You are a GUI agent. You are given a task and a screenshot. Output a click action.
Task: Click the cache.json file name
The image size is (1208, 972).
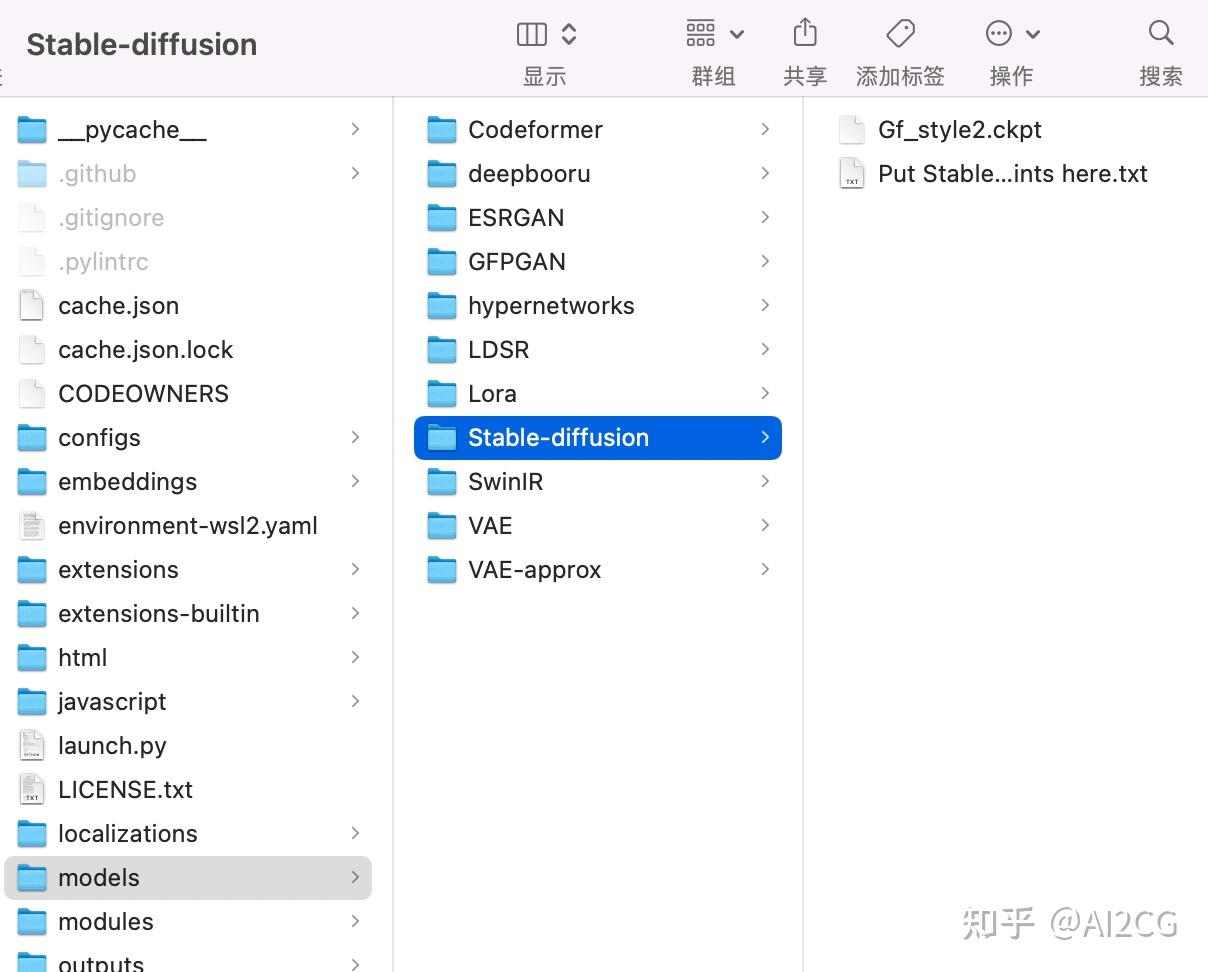coord(119,306)
